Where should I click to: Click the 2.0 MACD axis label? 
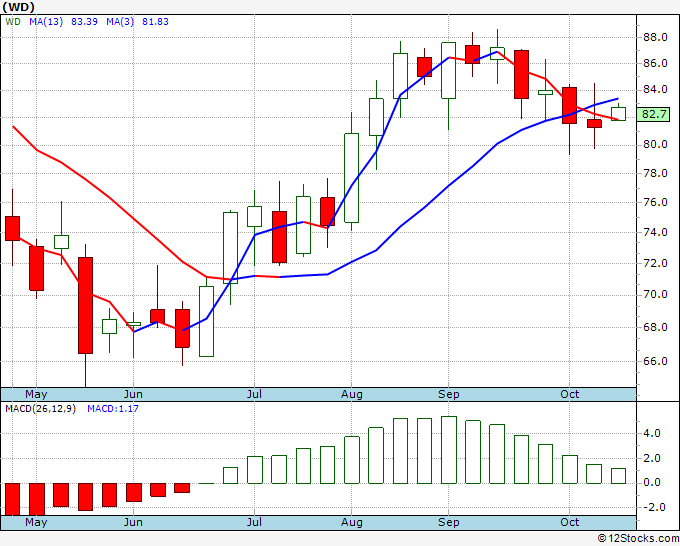click(x=653, y=458)
